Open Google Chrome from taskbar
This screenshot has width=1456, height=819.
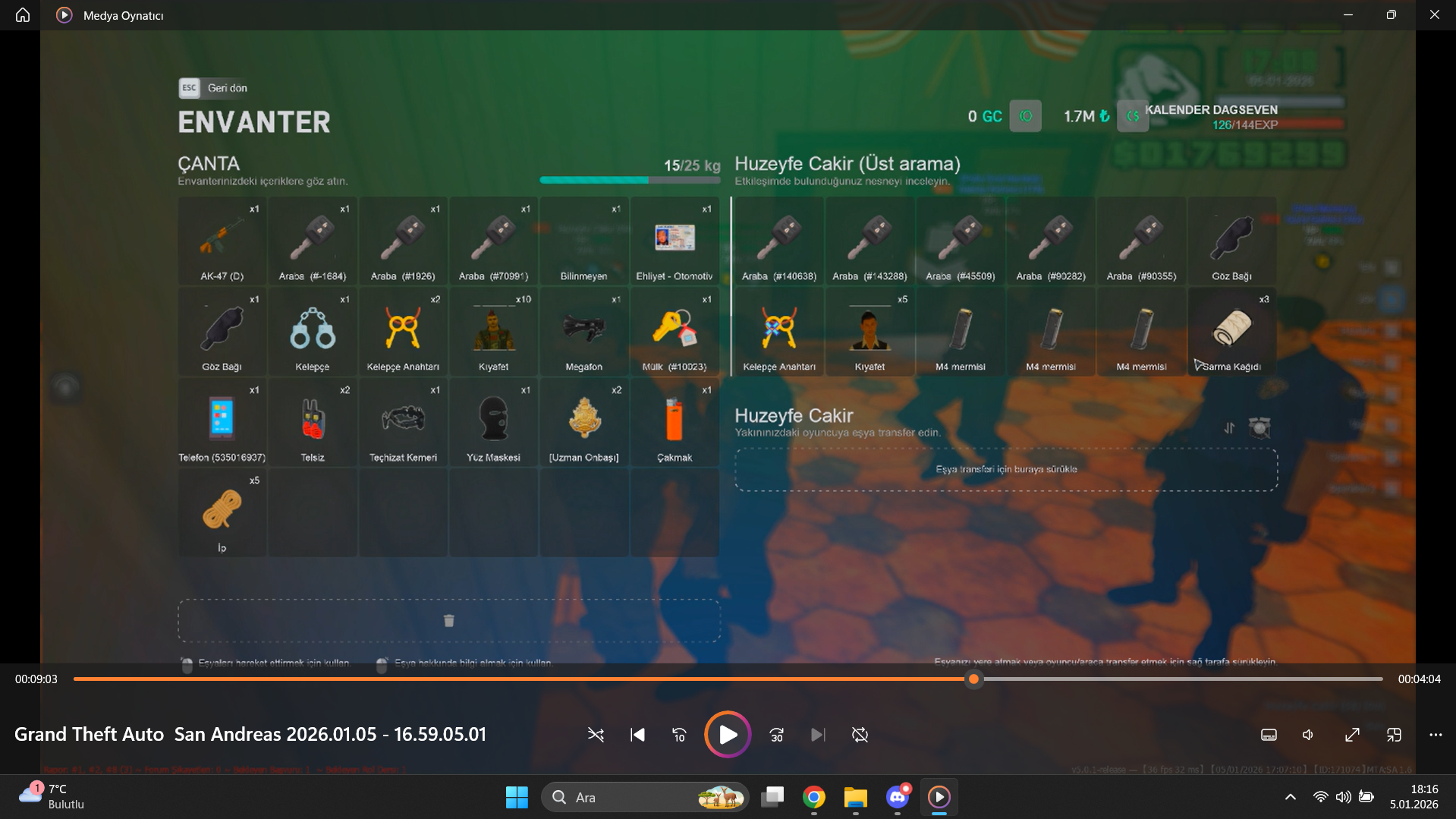pyautogui.click(x=814, y=797)
